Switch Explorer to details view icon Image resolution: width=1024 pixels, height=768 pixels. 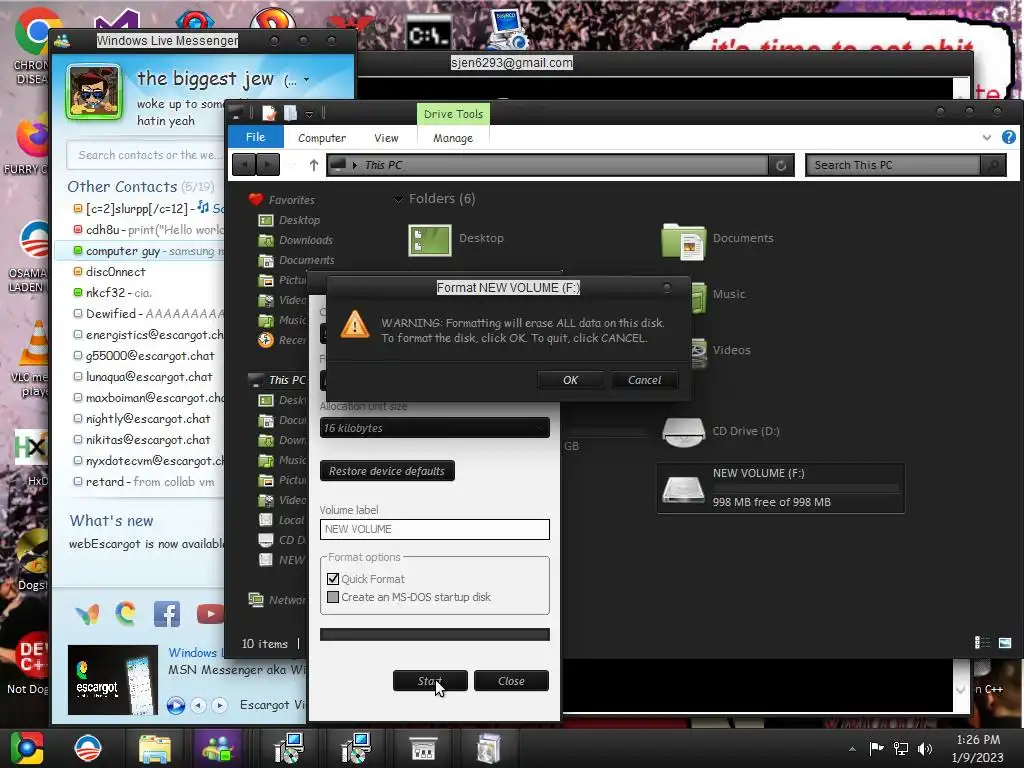tap(982, 643)
